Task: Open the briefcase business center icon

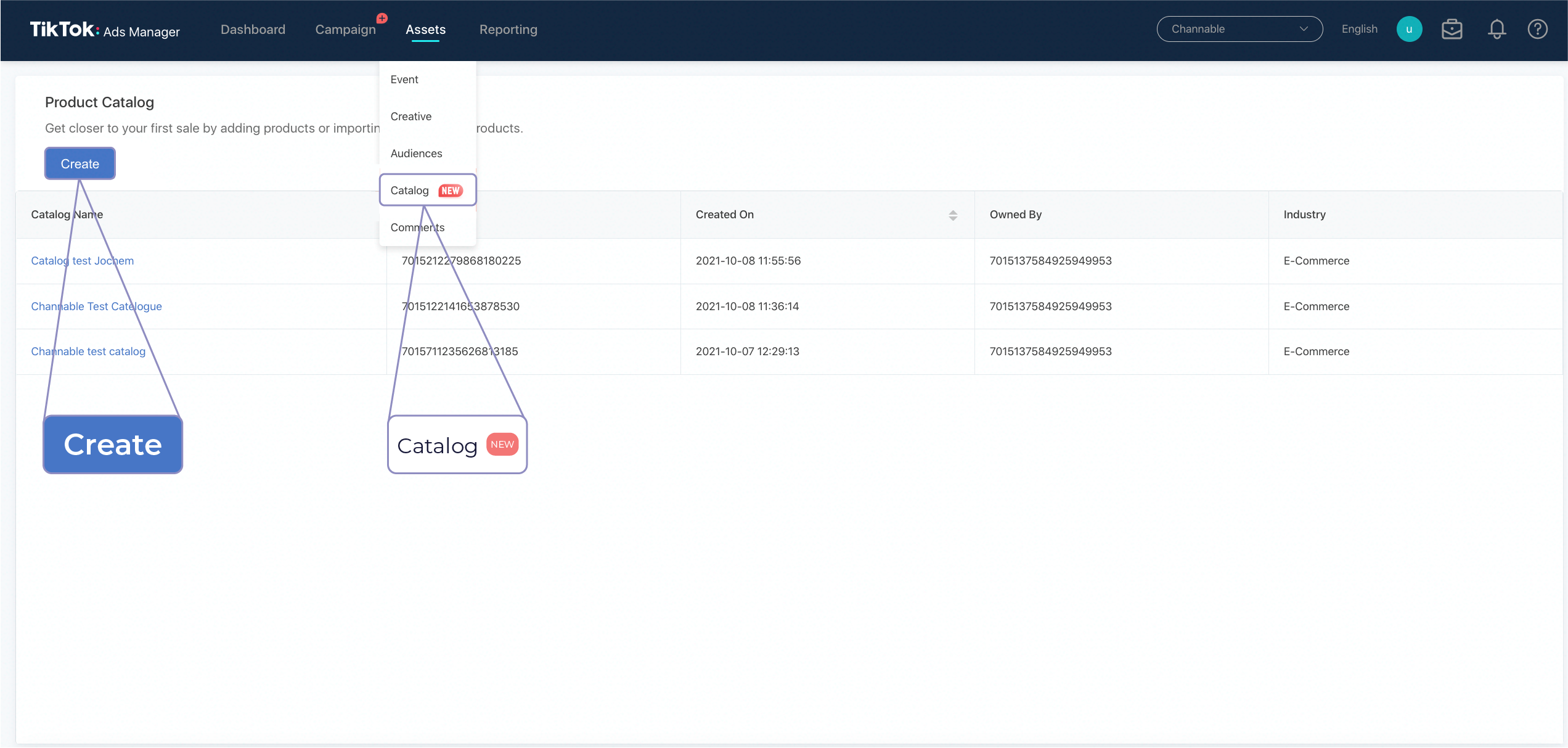Action: pos(1452,29)
